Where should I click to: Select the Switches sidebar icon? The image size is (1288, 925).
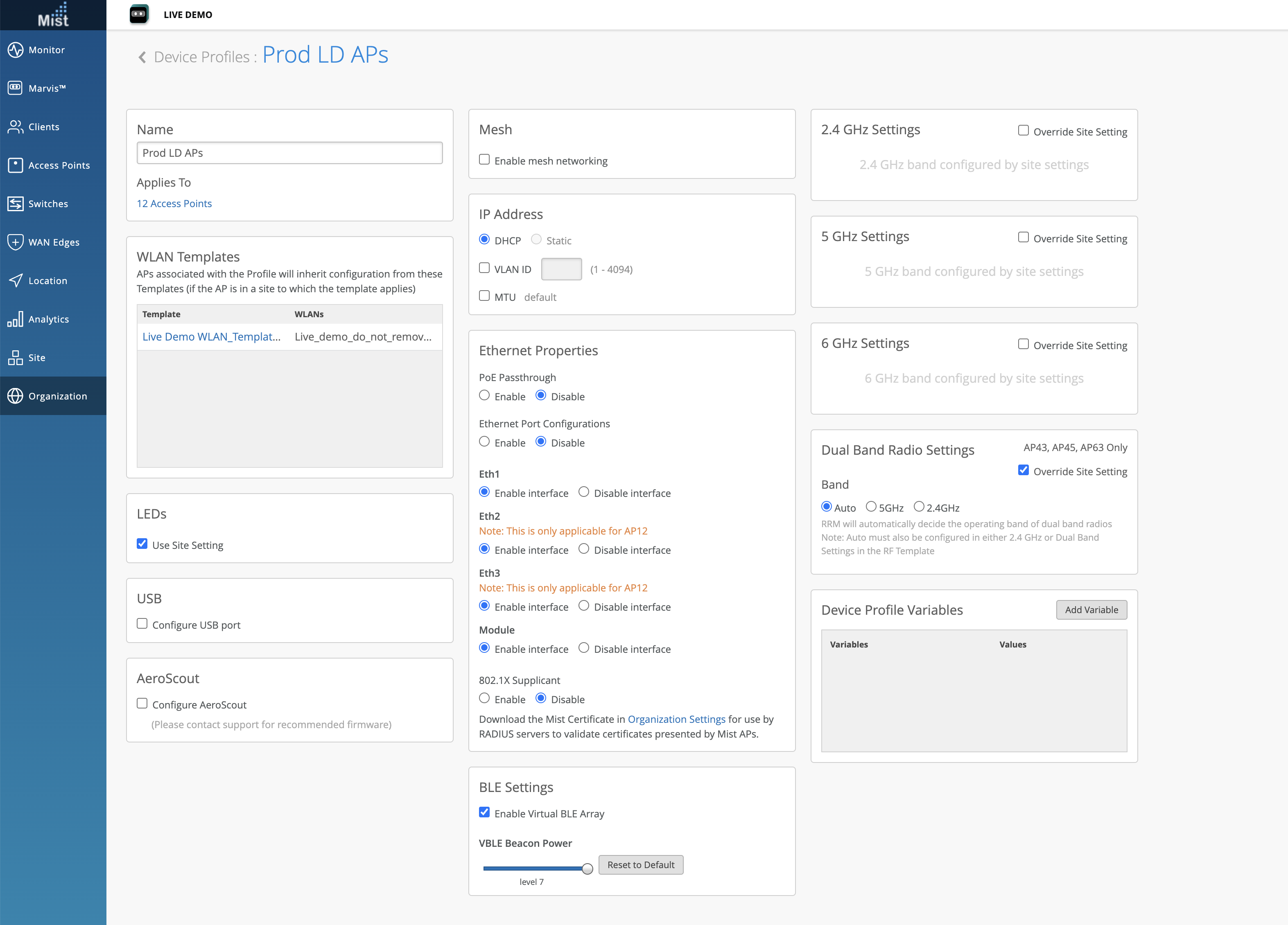pos(15,203)
